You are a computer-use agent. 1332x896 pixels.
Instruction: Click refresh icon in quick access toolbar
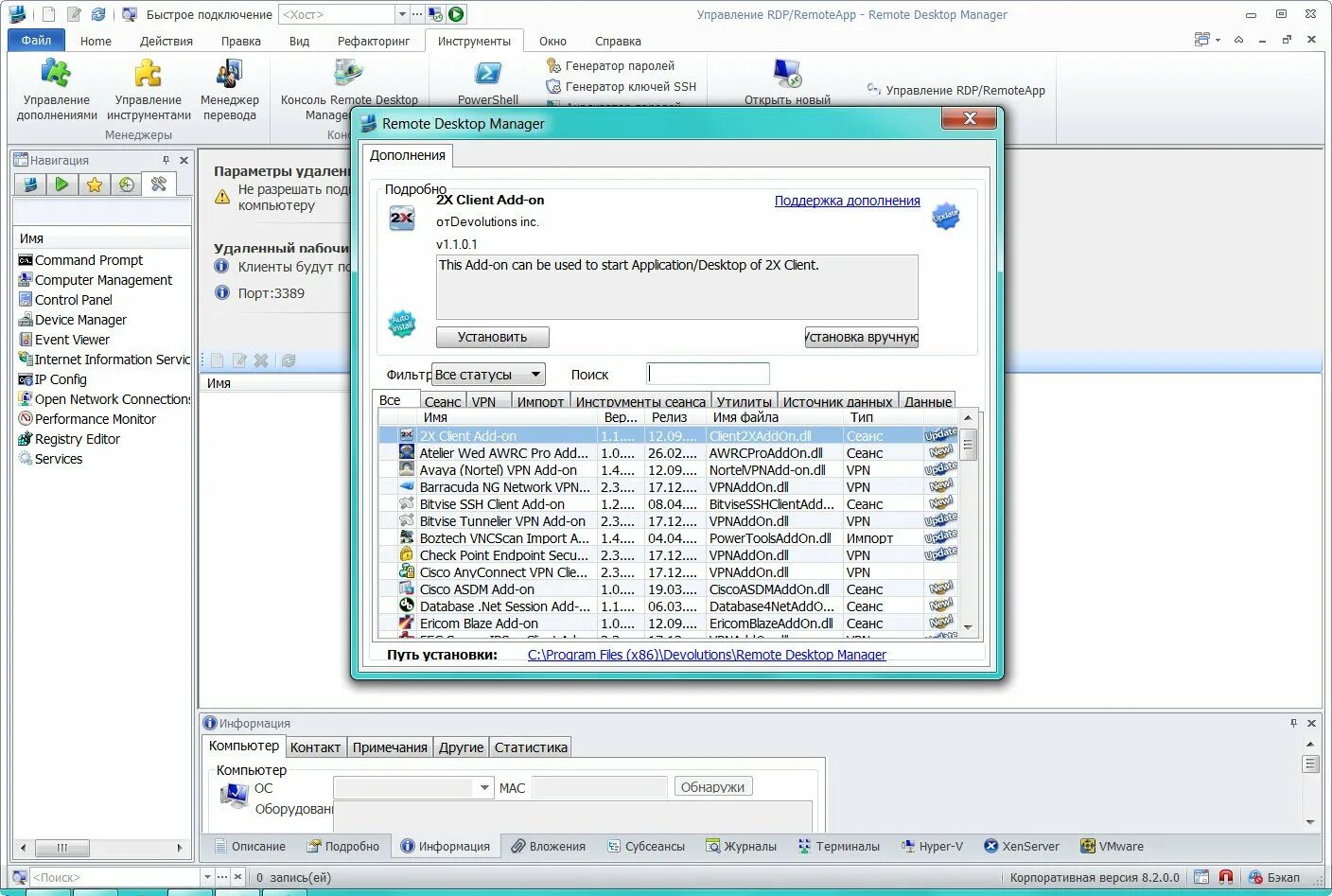[98, 14]
